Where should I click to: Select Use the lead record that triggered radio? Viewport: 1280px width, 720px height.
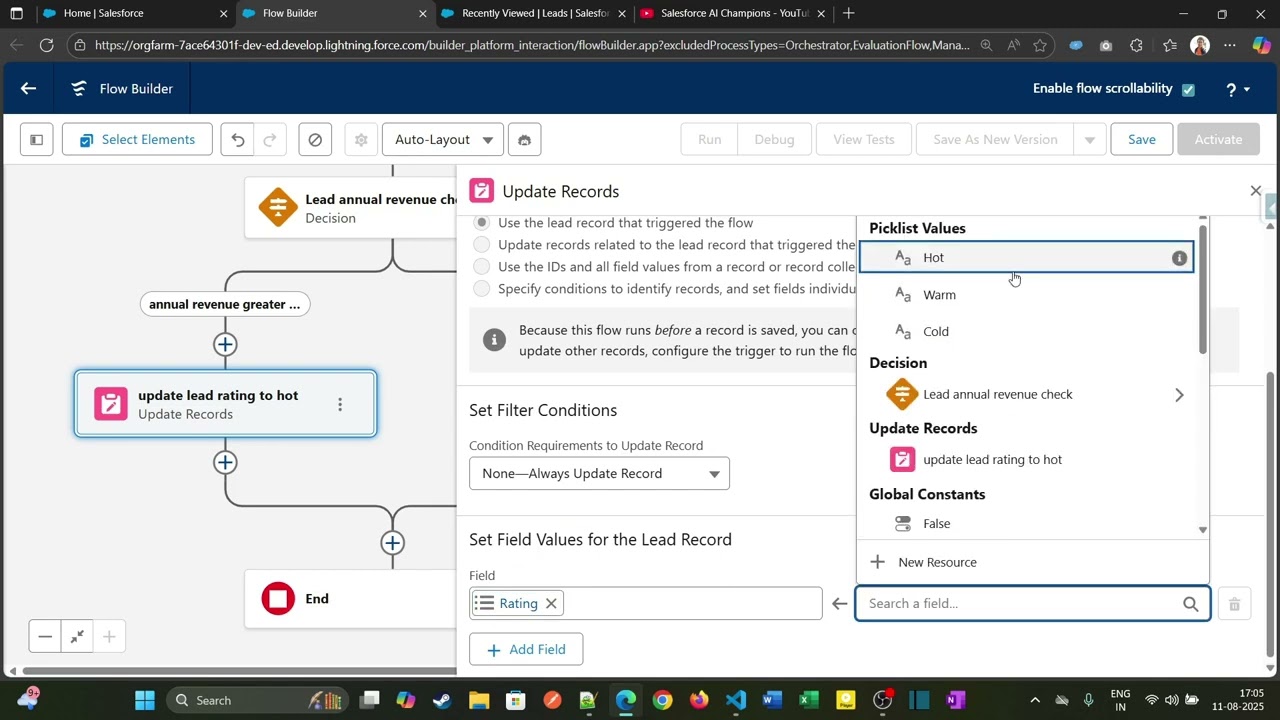coord(482,223)
